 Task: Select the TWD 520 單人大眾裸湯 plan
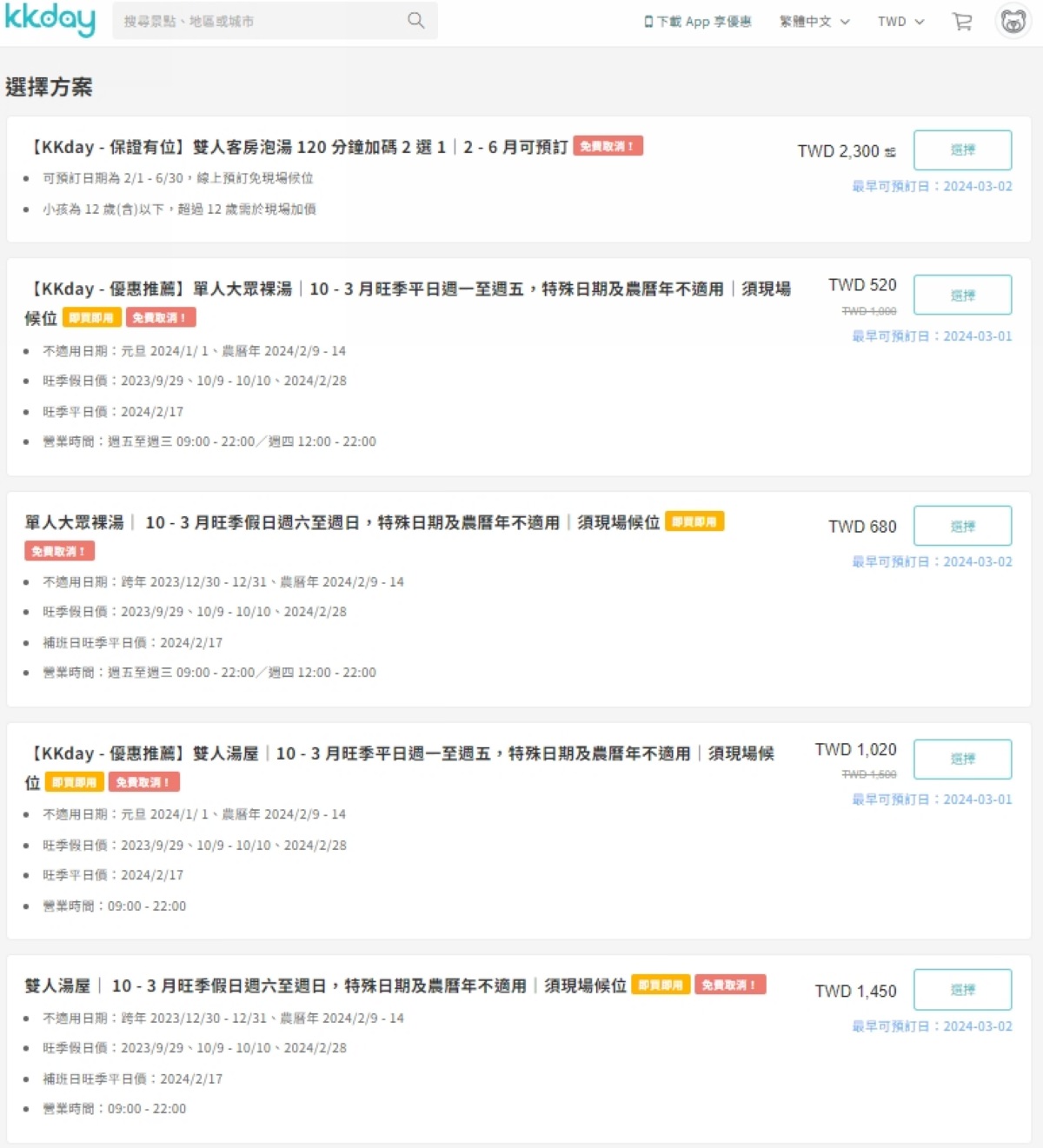(962, 295)
